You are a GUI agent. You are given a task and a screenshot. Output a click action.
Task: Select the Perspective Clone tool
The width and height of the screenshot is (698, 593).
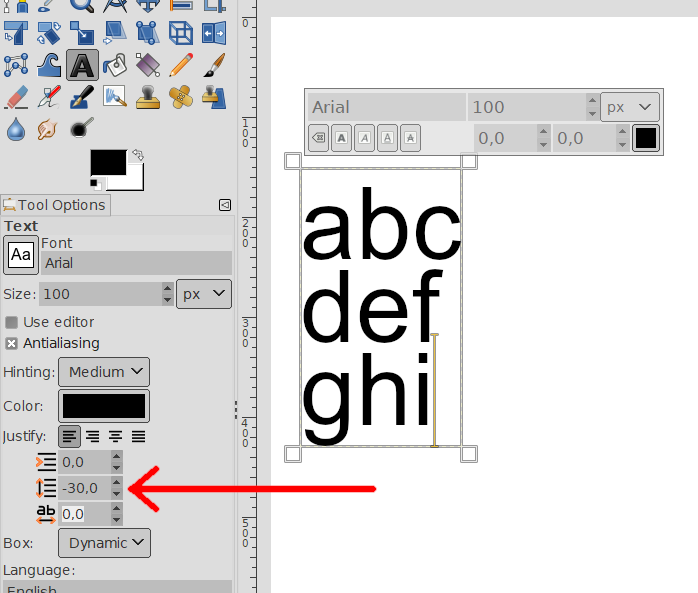coord(214,97)
